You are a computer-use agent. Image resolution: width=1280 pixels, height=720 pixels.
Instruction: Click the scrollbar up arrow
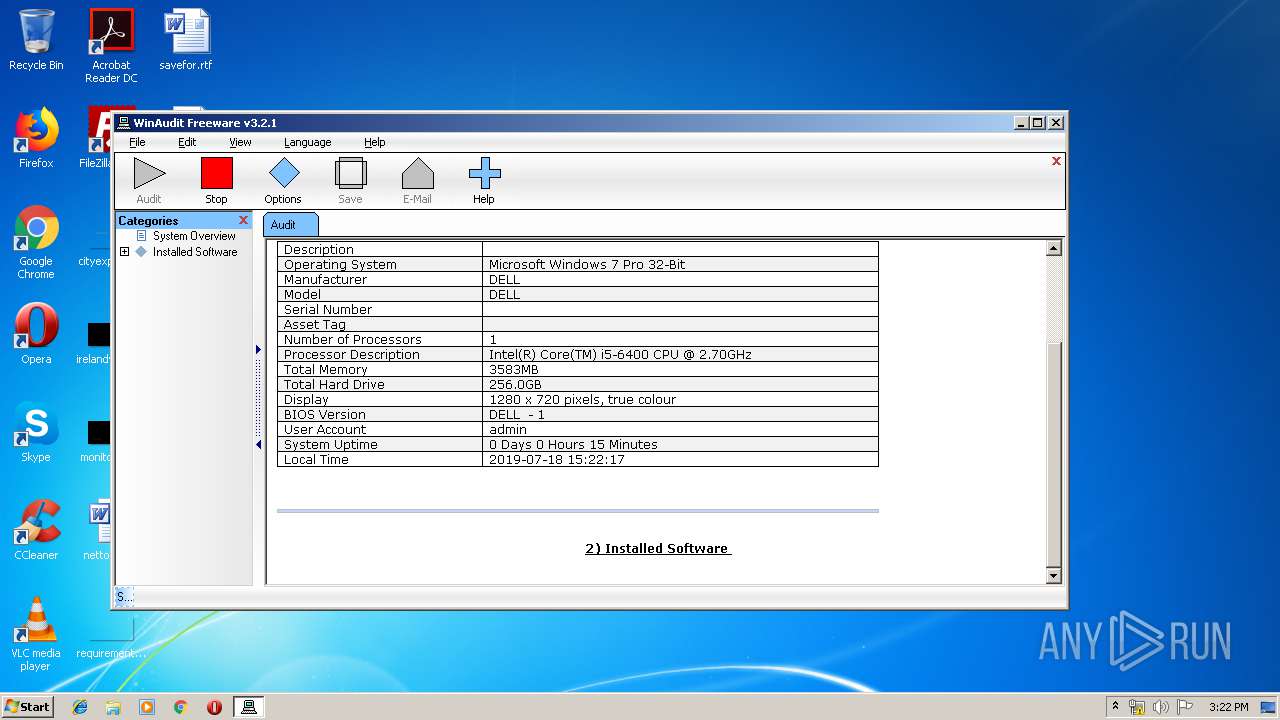pyautogui.click(x=1053, y=248)
